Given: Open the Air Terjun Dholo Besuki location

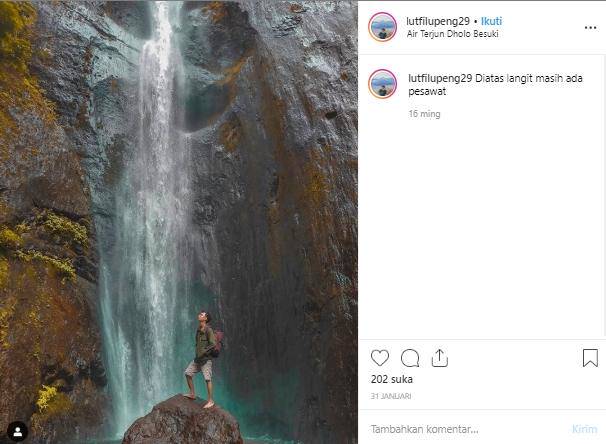Looking at the screenshot, I should (x=453, y=34).
